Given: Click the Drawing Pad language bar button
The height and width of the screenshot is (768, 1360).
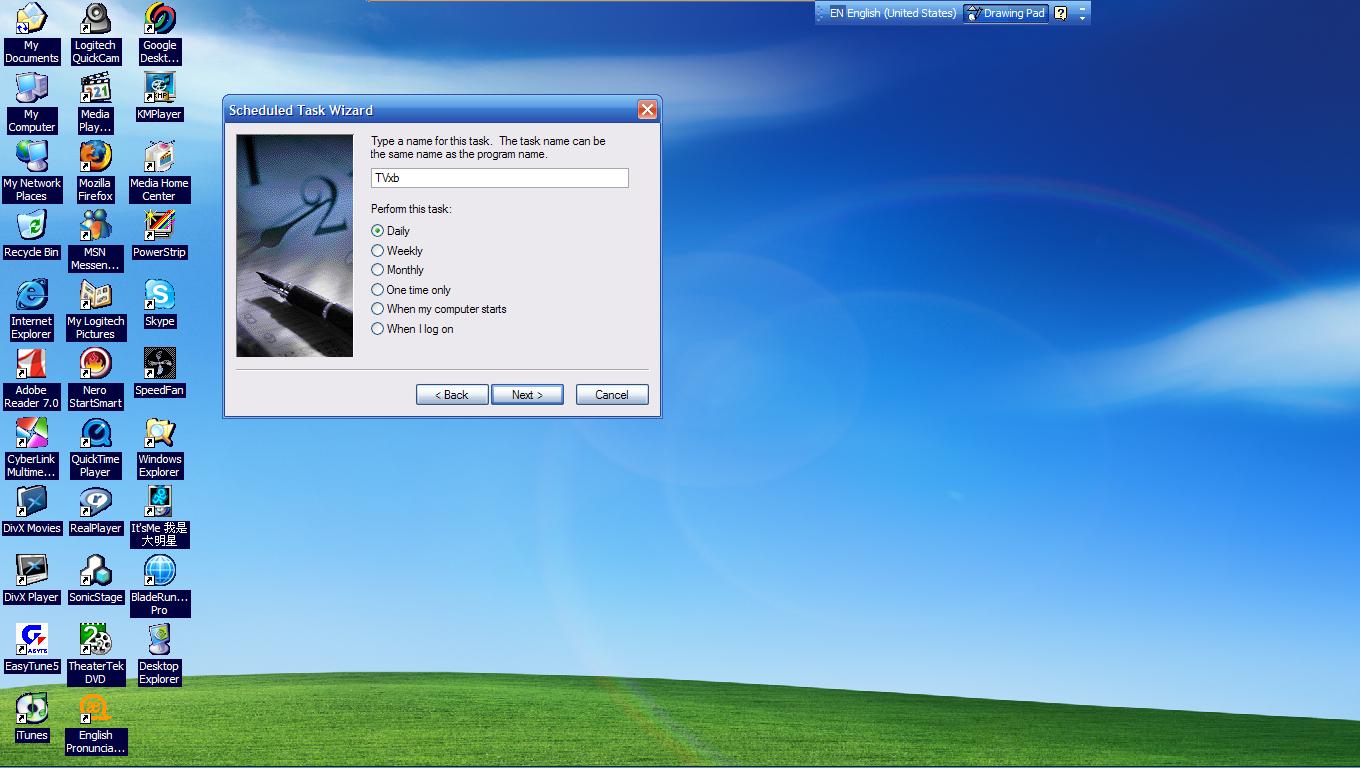Looking at the screenshot, I should (1006, 13).
